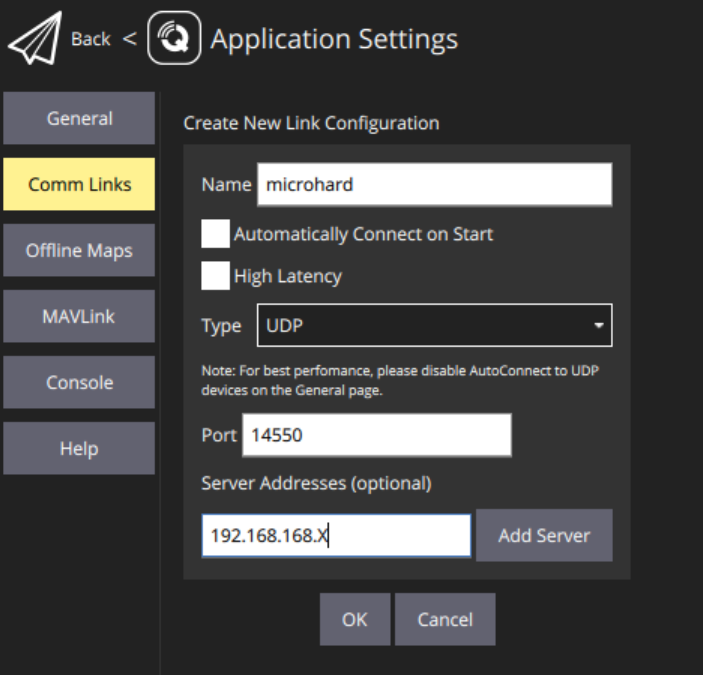
Task: Focus the Server Addresses input field
Action: coord(336,536)
